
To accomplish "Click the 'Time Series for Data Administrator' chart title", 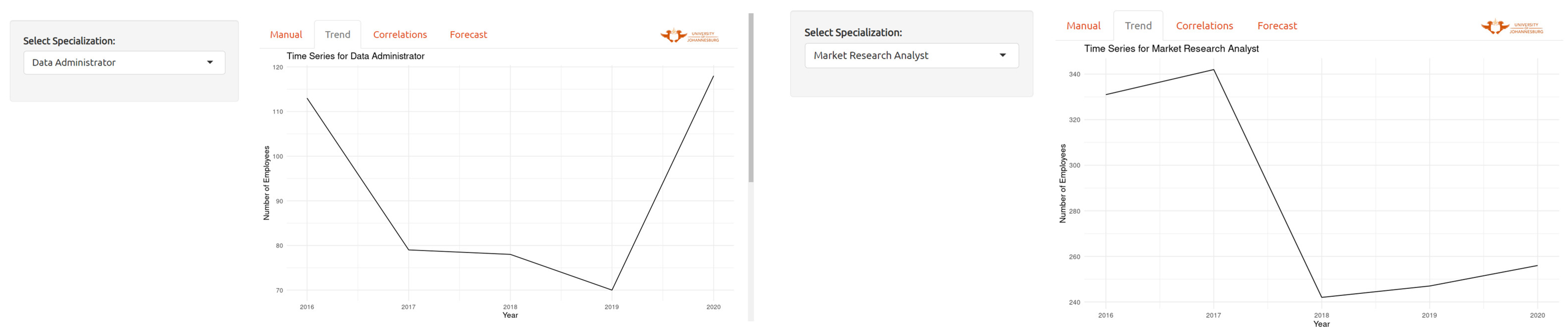I will 356,56.
